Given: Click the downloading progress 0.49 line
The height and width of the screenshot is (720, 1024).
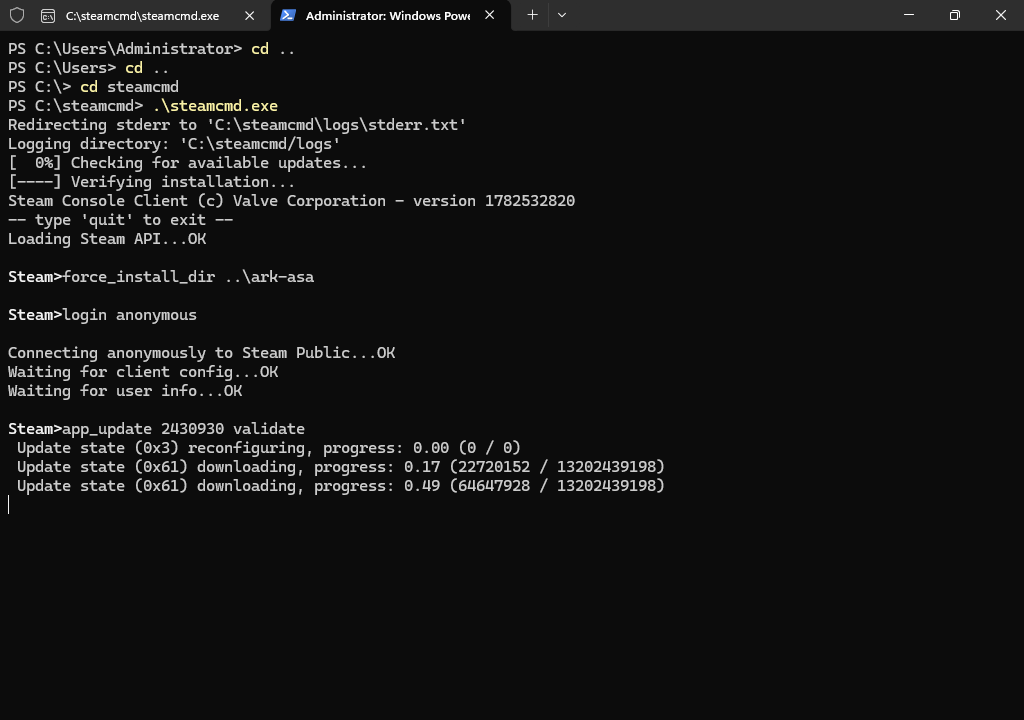Looking at the screenshot, I should pyautogui.click(x=340, y=485).
